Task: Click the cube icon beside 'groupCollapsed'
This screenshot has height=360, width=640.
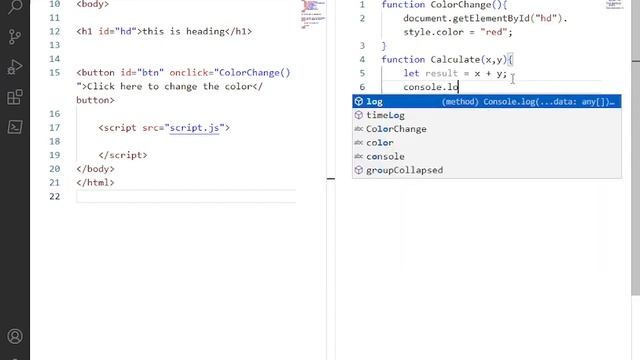Action: coord(359,170)
